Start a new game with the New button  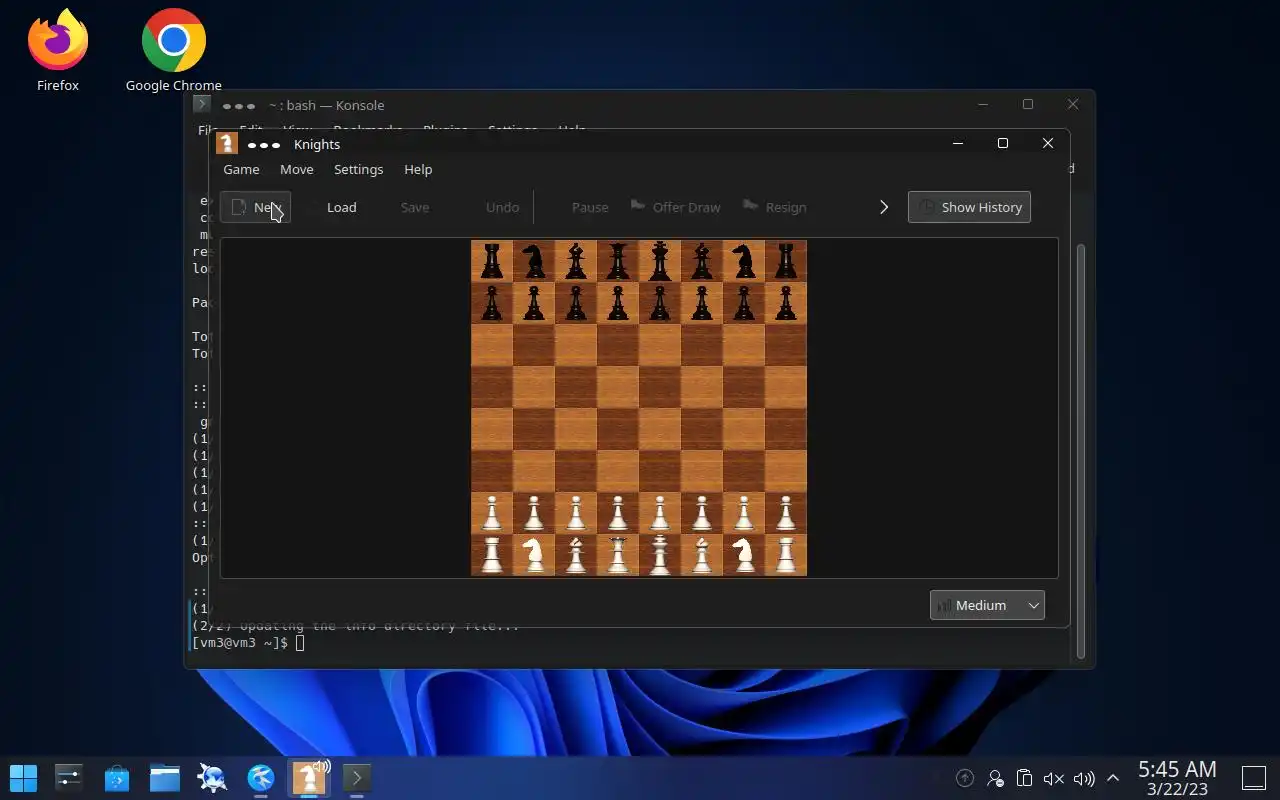256,207
